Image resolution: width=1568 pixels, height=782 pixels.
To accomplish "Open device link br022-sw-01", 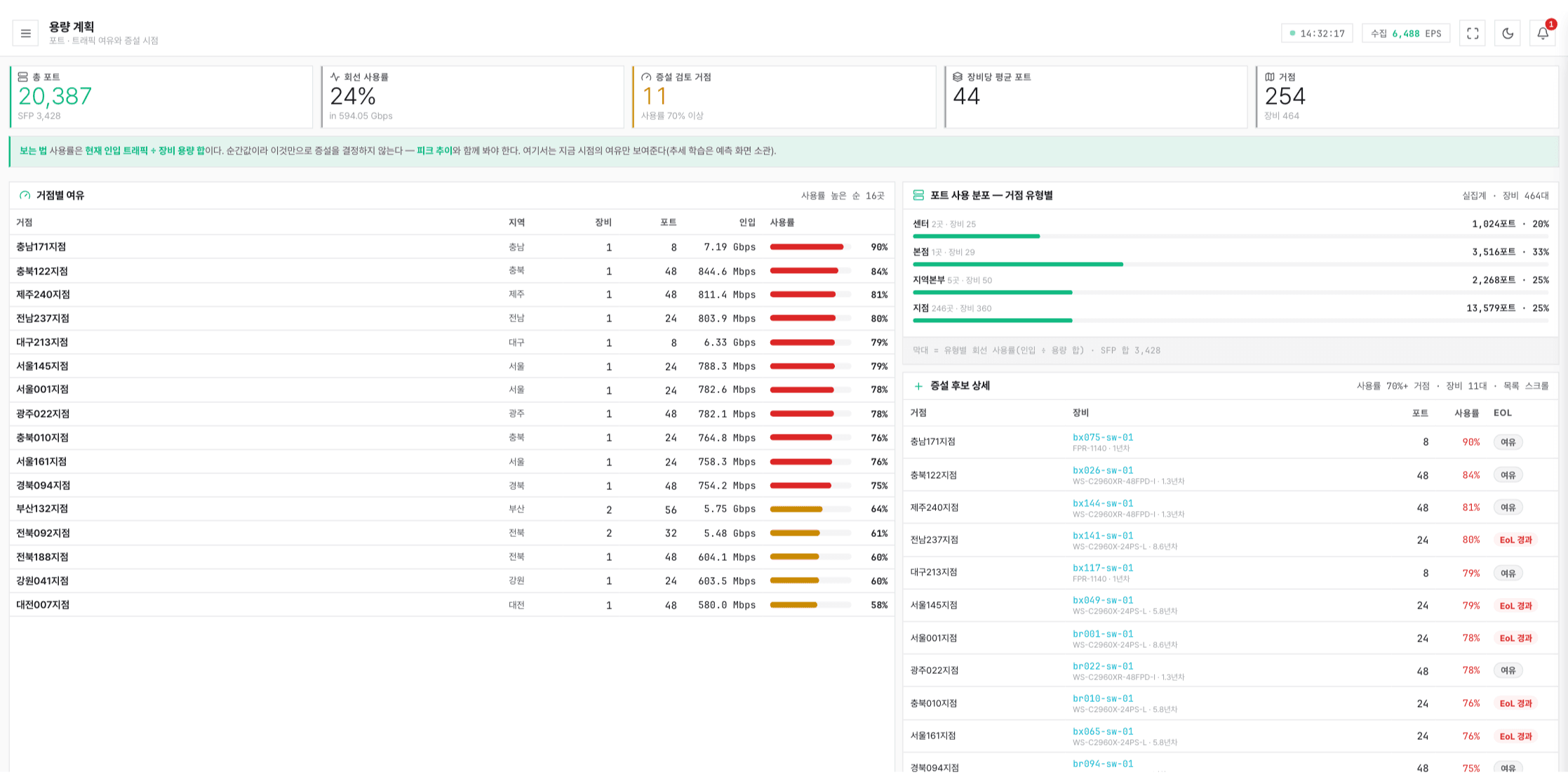I will (1103, 666).
